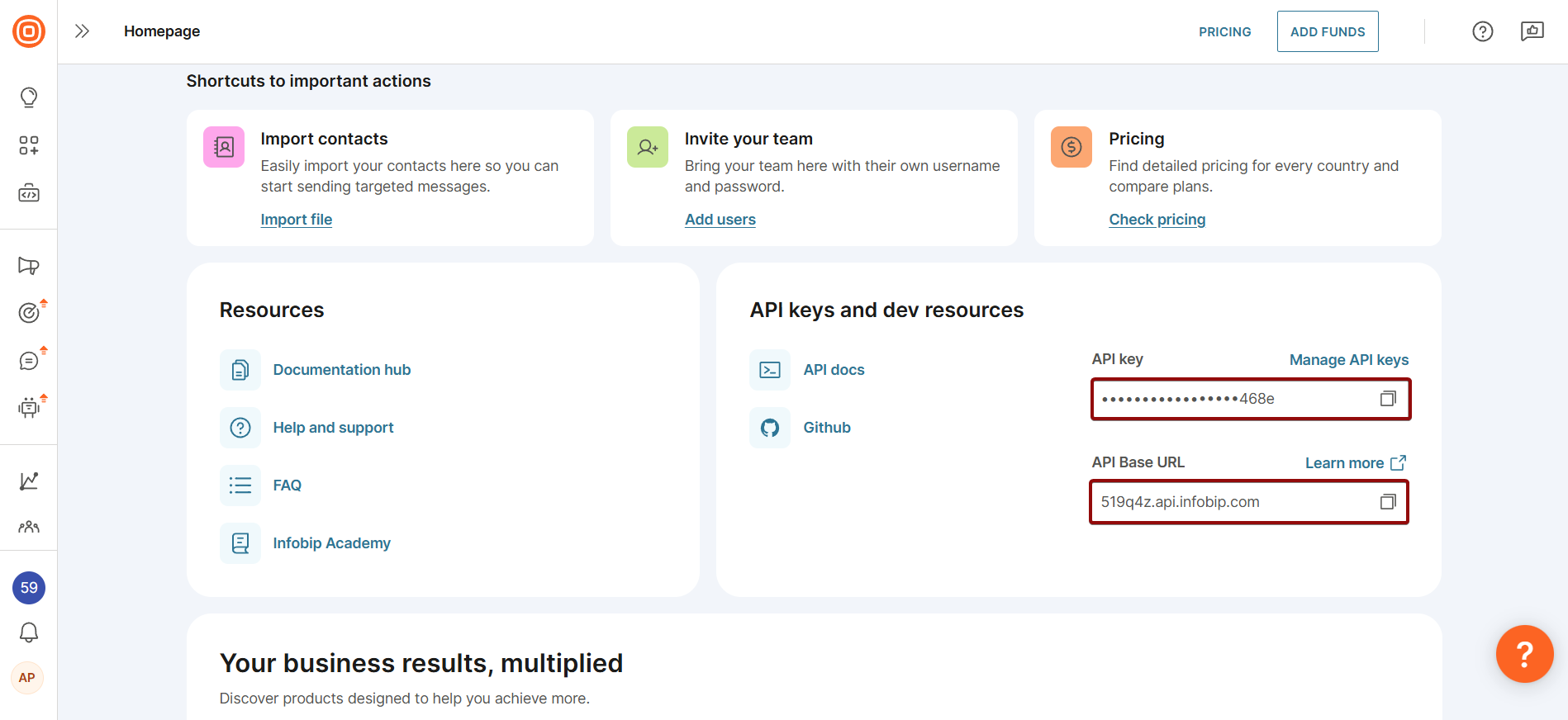Click the ADD FUNDS button
The width and height of the screenshot is (1568, 720).
click(1327, 31)
